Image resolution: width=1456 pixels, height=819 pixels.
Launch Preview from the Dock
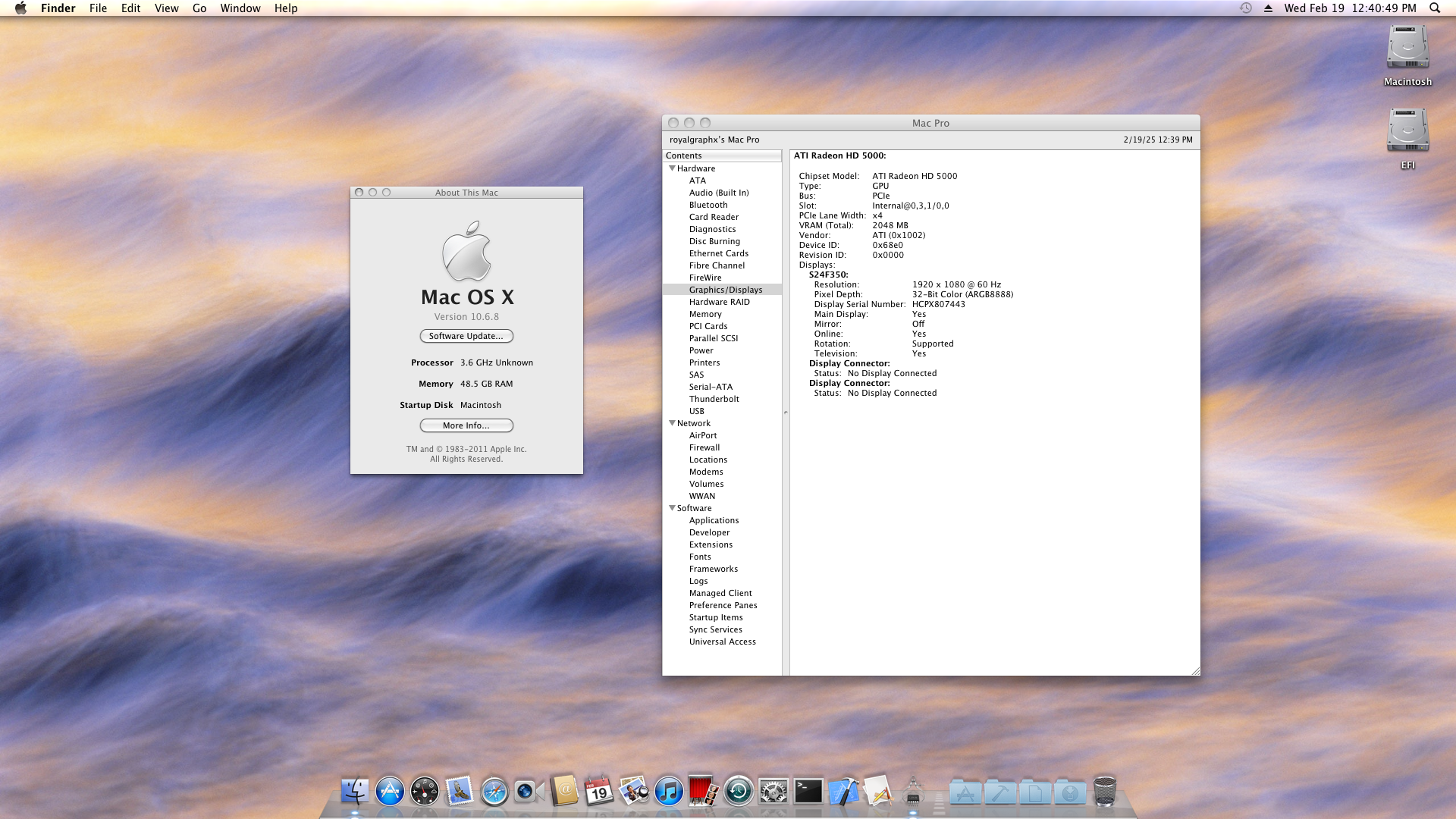pos(634,792)
